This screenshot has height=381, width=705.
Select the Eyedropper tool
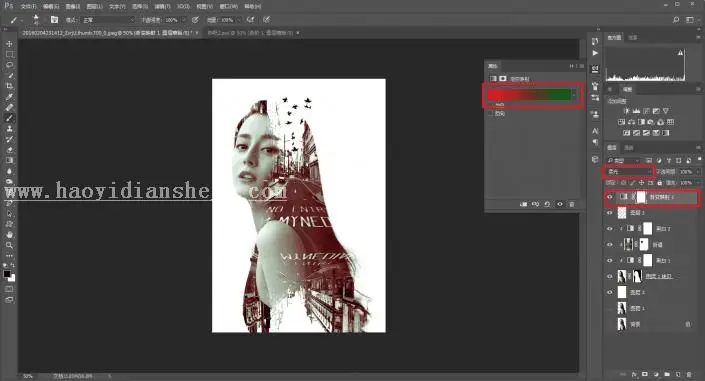9,97
